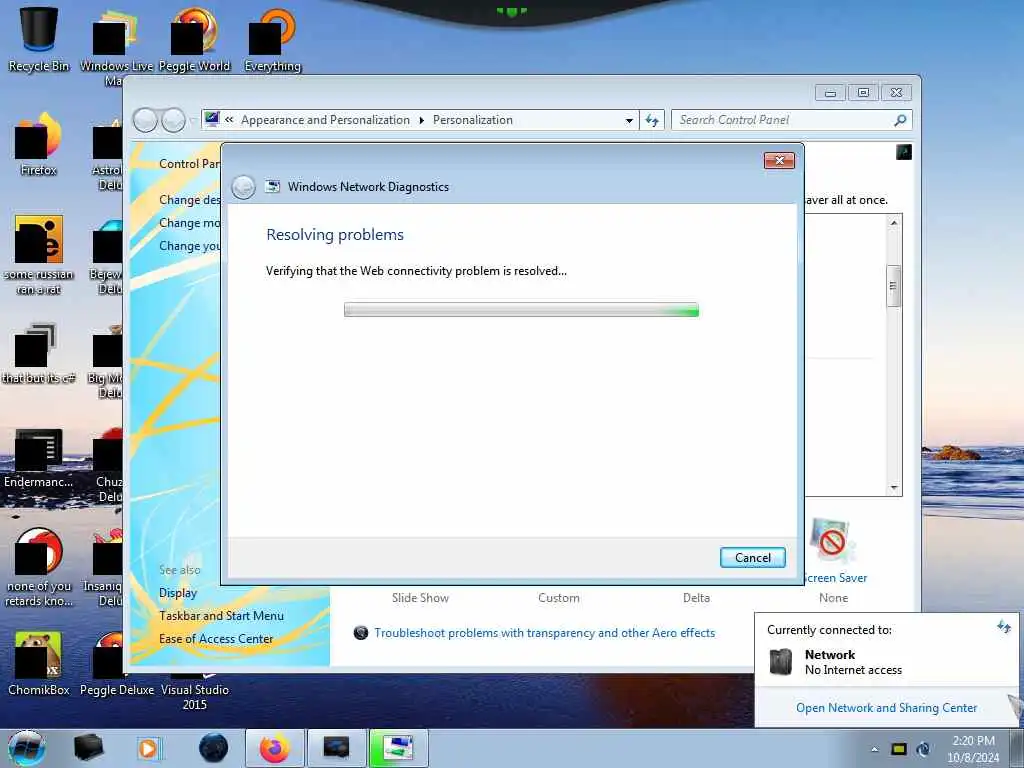Close the Personalization window
The width and height of the screenshot is (1024, 768).
pos(896,93)
